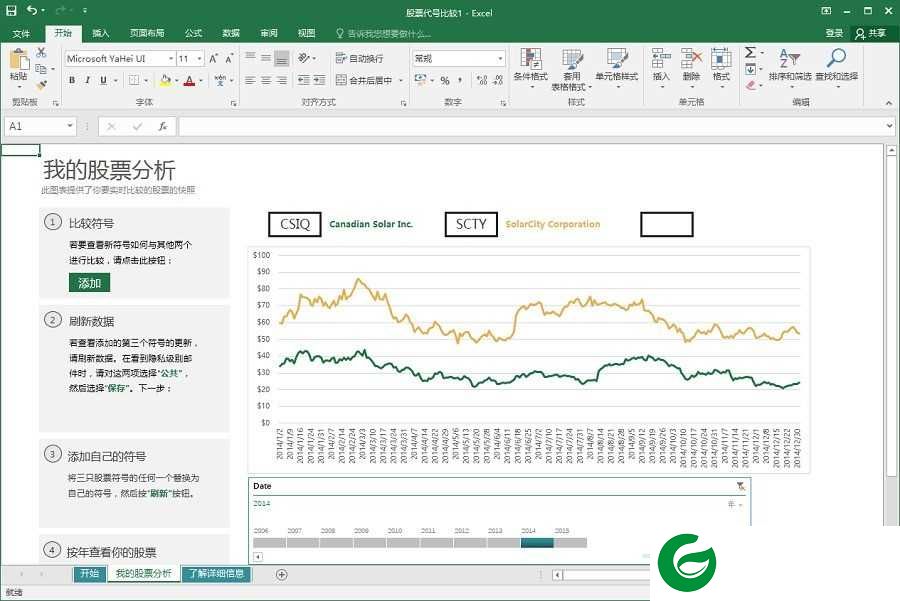Open the font name dropdown
This screenshot has height=601, width=900.
(x=171, y=59)
